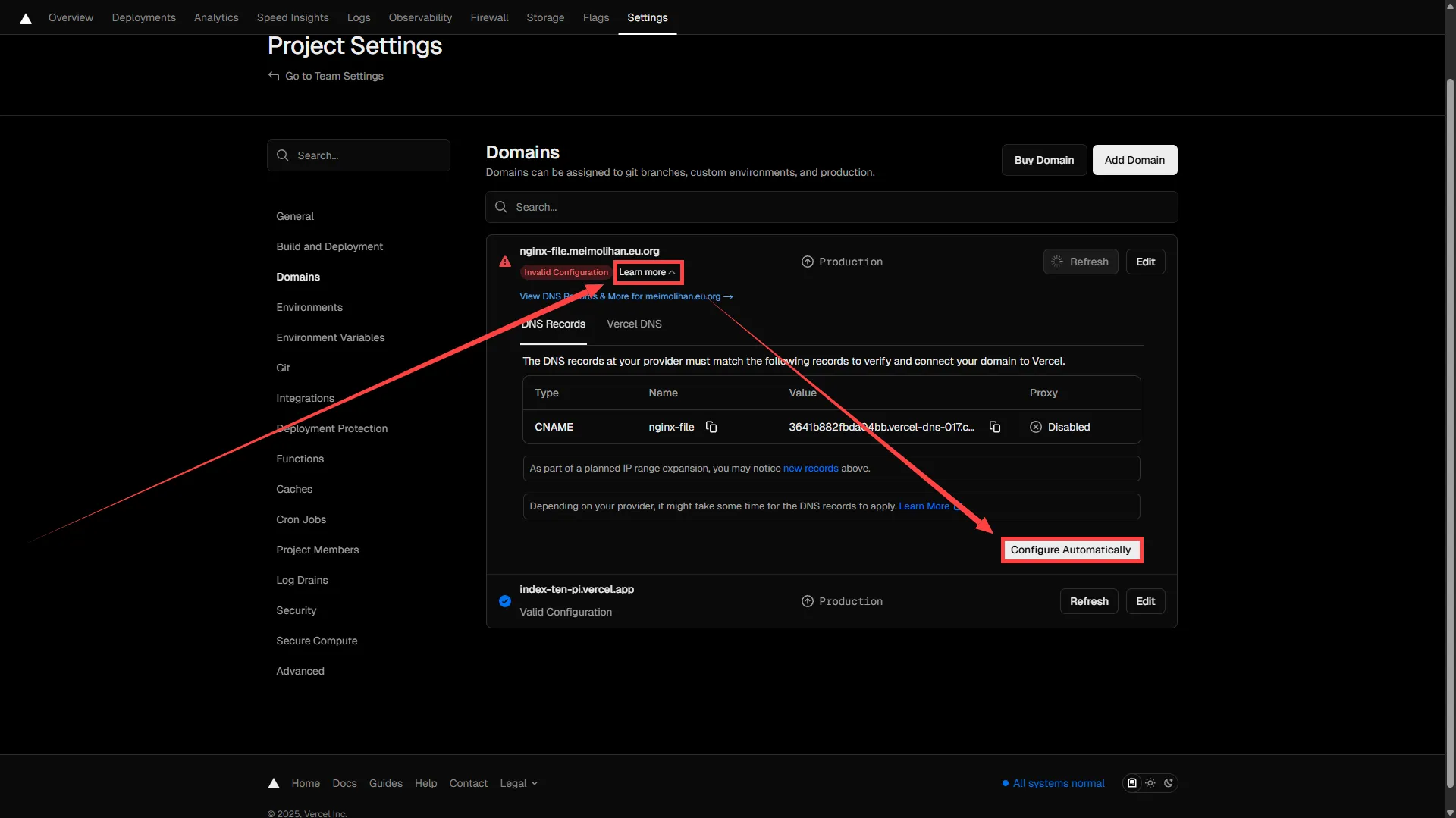Click the Domains search input field
1456x818 pixels.
click(x=831, y=207)
